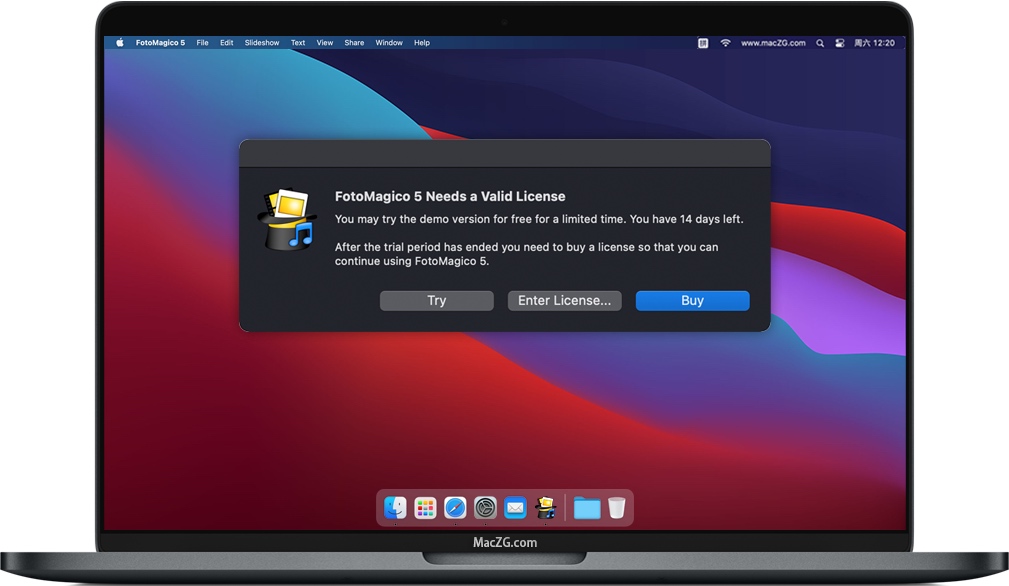Screen dimensions: 1009x586
Task: Click the Try button
Action: [437, 300]
